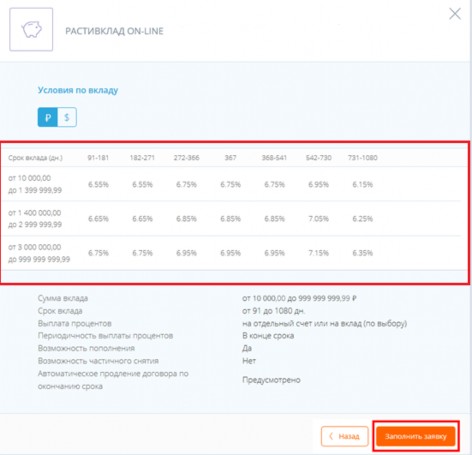Click the Условия по вкладу heading

78,90
